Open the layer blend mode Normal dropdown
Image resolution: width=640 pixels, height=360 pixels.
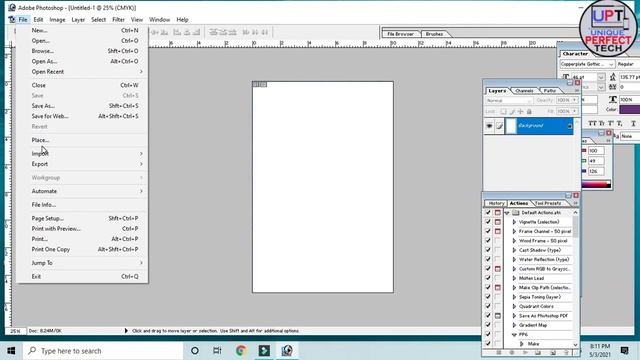[x=509, y=100]
